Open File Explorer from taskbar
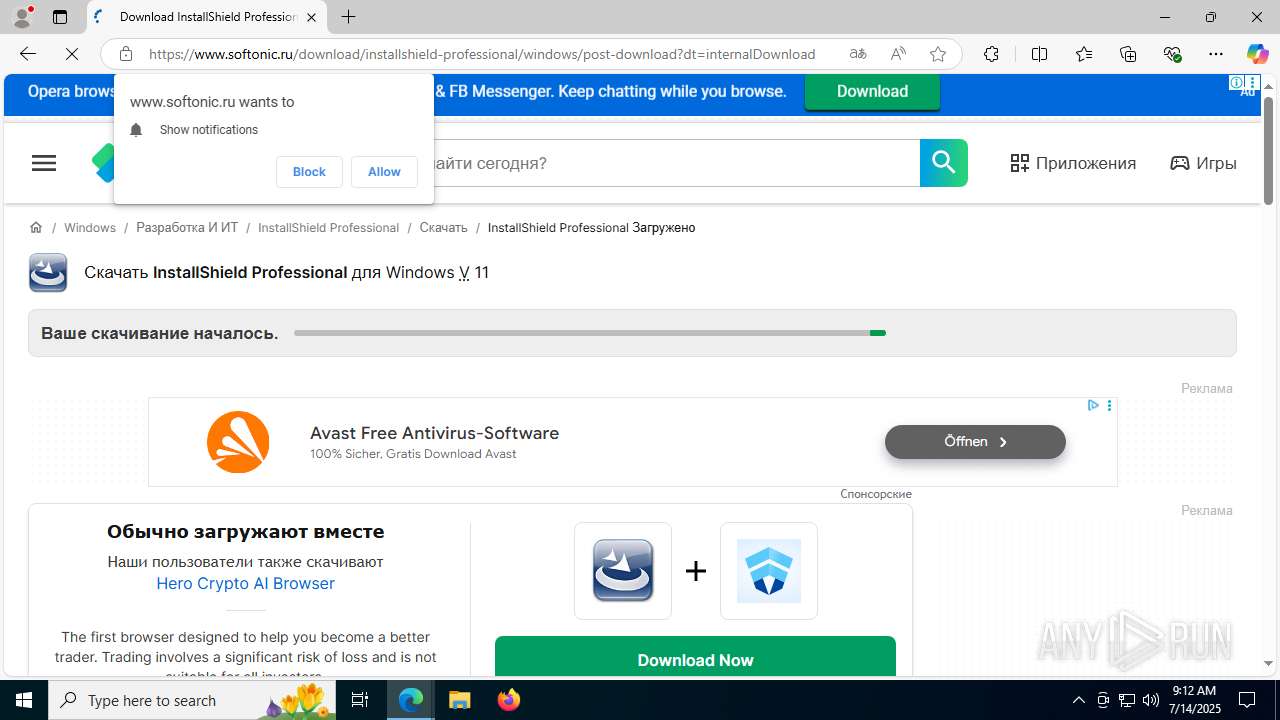This screenshot has height=720, width=1280. (459, 700)
